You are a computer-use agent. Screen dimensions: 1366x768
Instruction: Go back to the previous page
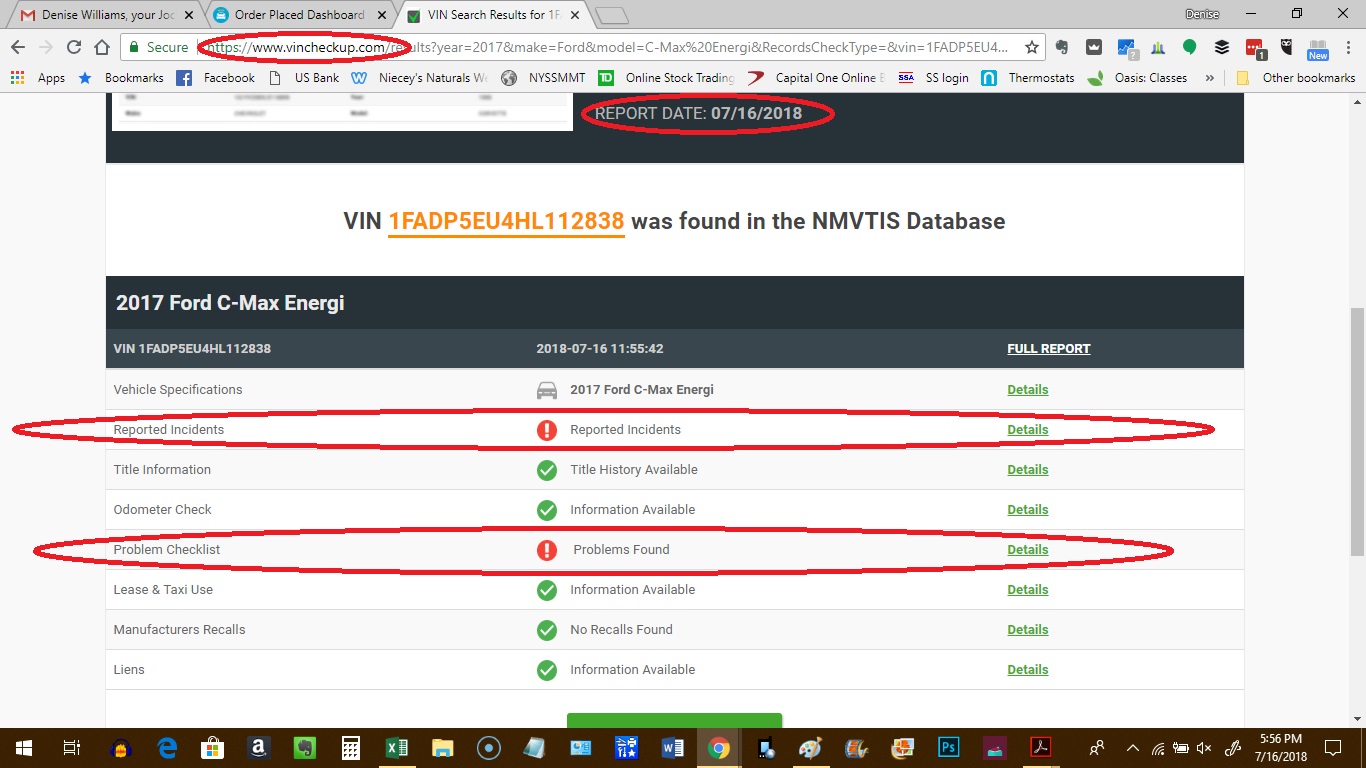pyautogui.click(x=18, y=47)
